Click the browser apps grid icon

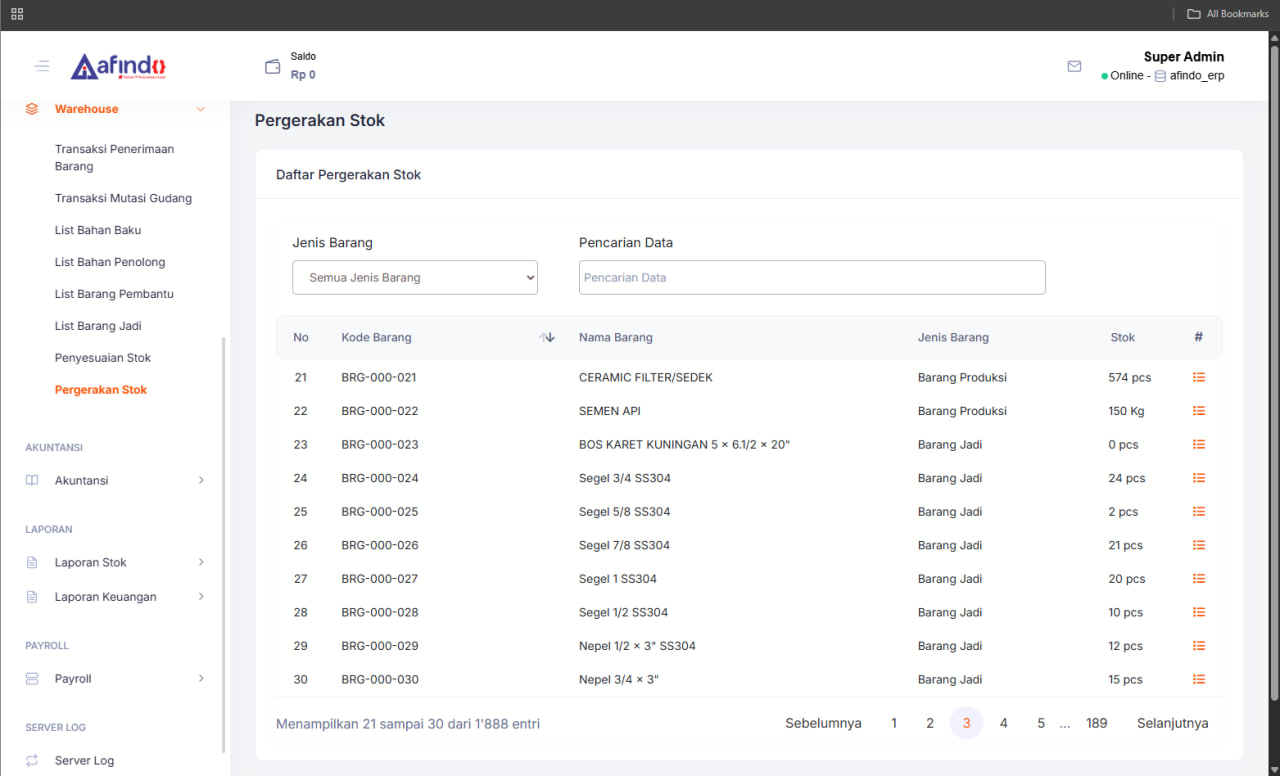pos(17,14)
